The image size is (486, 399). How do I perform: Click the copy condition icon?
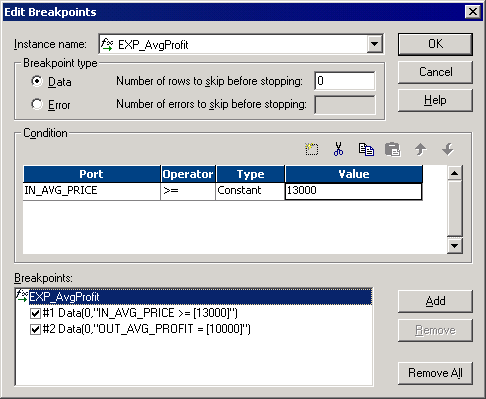(366, 149)
